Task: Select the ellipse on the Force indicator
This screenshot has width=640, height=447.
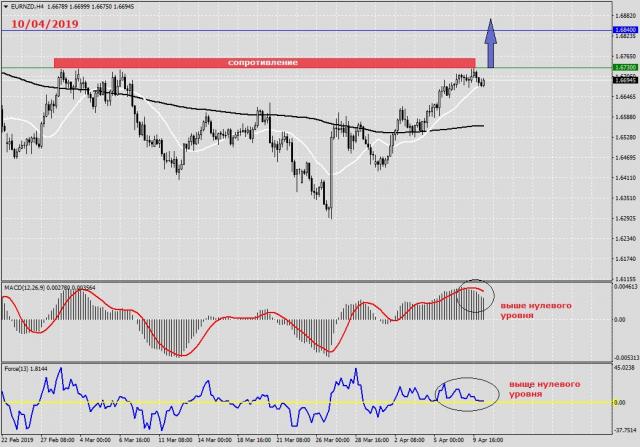Action: (464, 391)
